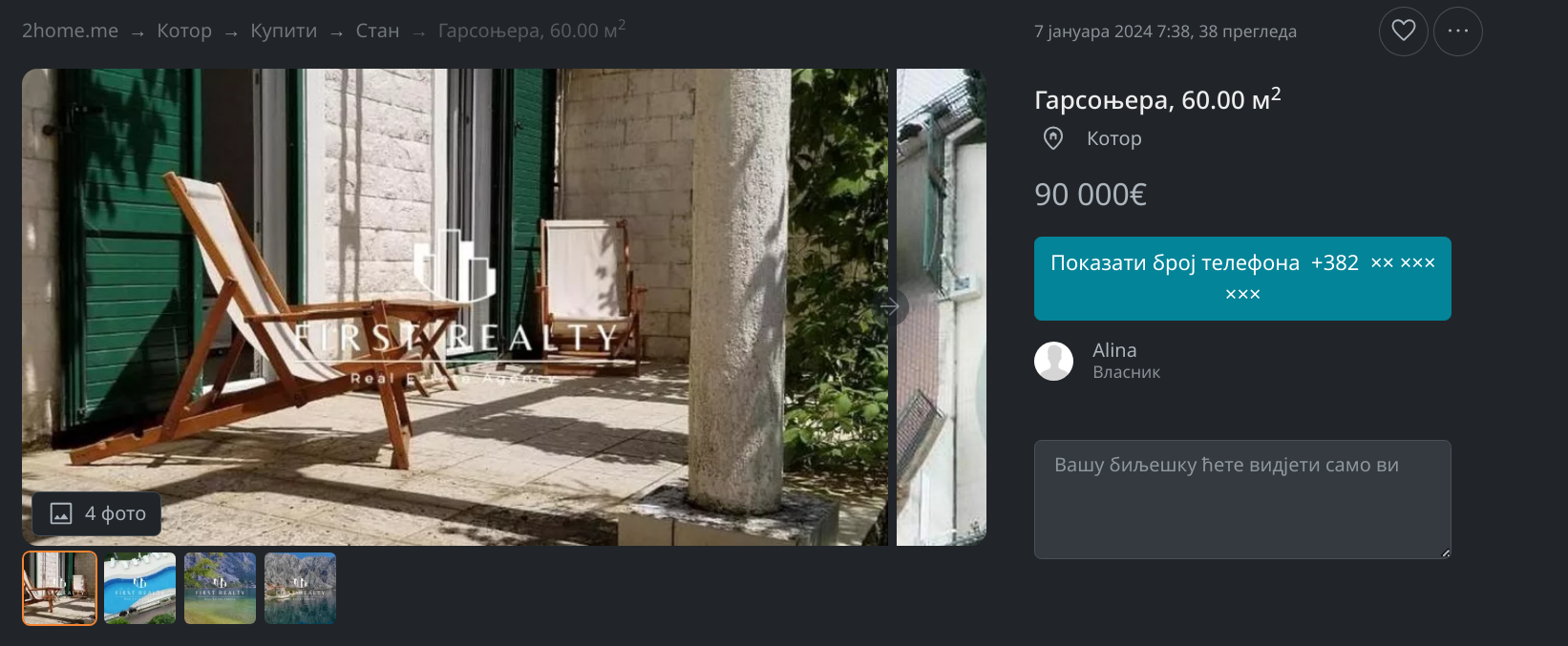Click into the private note text area
Screen dimensions: 1568x646
(x=1242, y=499)
